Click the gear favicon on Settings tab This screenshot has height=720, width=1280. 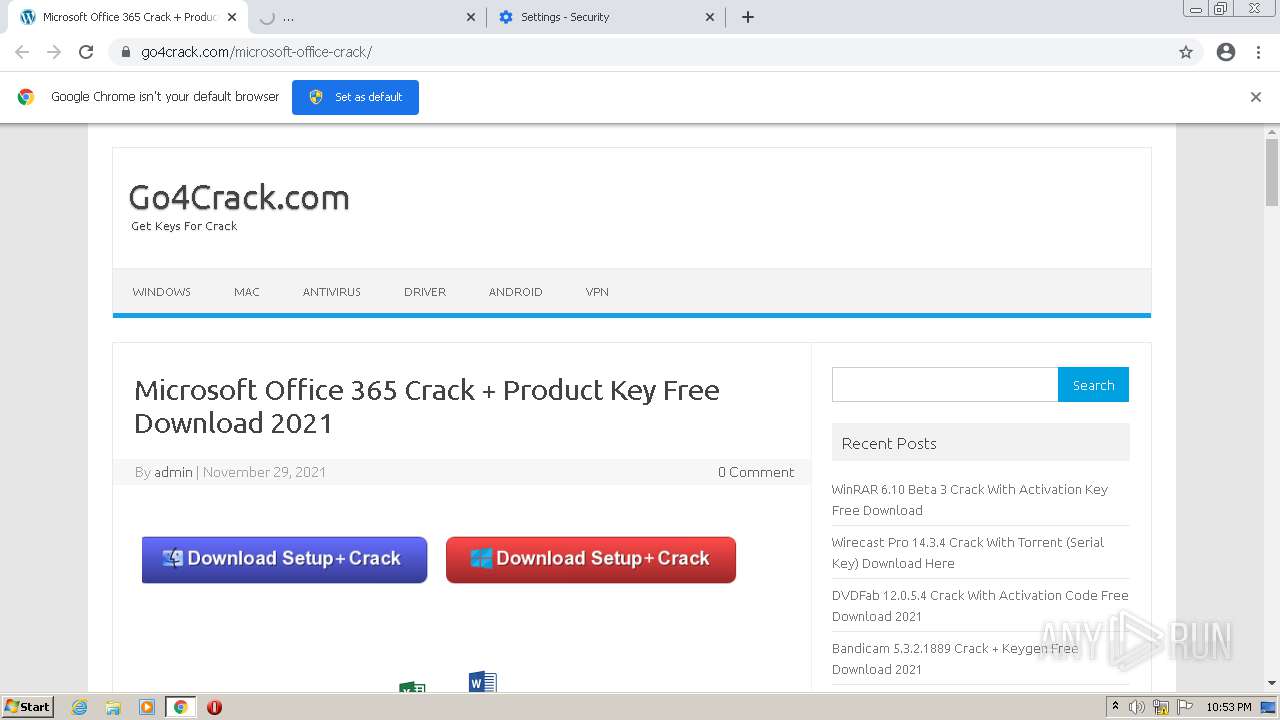(505, 17)
